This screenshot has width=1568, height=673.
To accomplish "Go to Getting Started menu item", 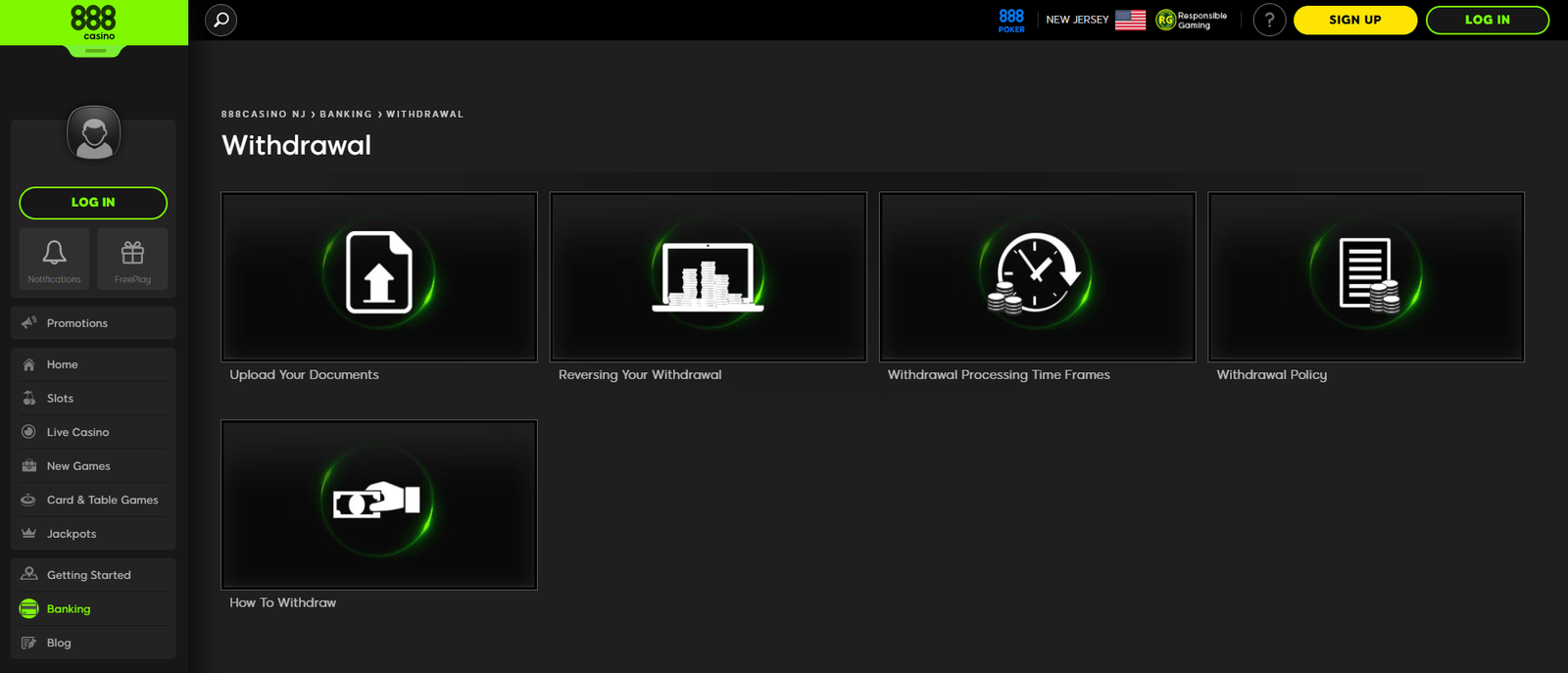I will pos(93,575).
